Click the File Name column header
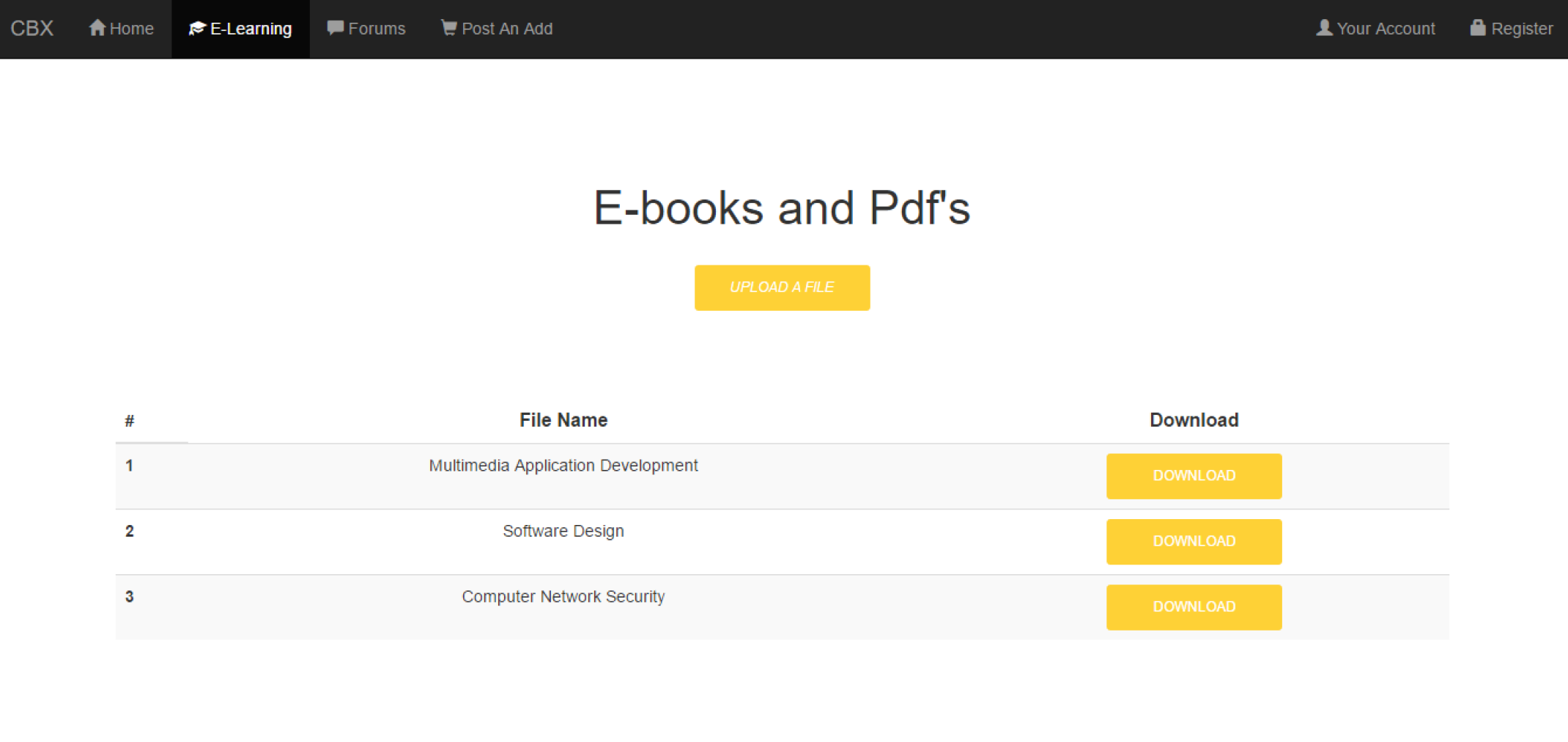Screen dimensions: 1568x742 tap(563, 419)
